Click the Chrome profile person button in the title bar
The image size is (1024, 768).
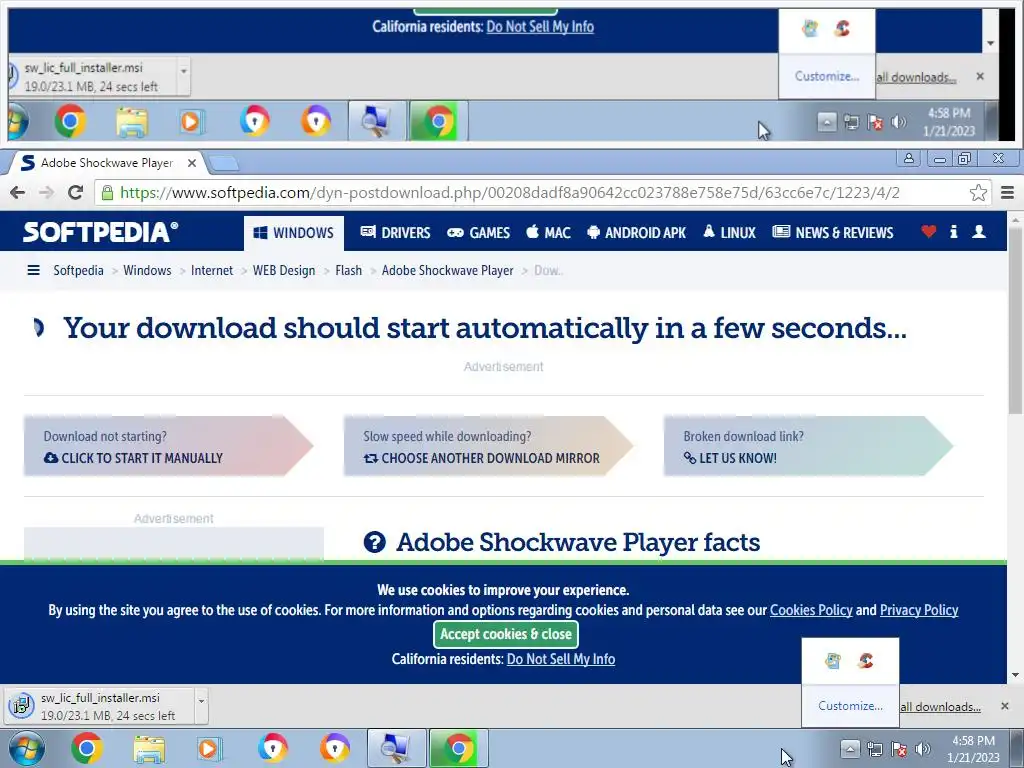coord(908,158)
